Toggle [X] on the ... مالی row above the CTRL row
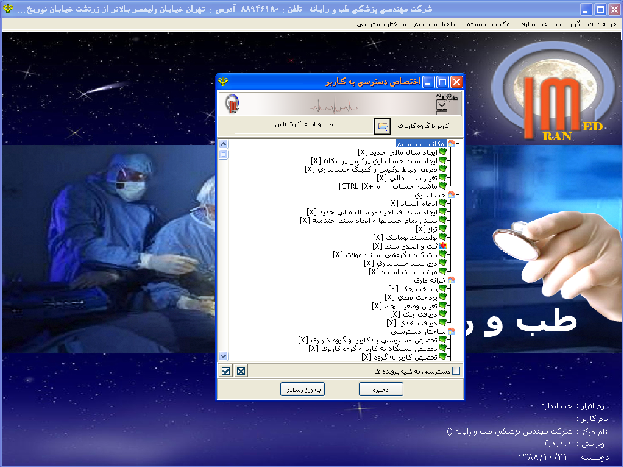 click(381, 178)
